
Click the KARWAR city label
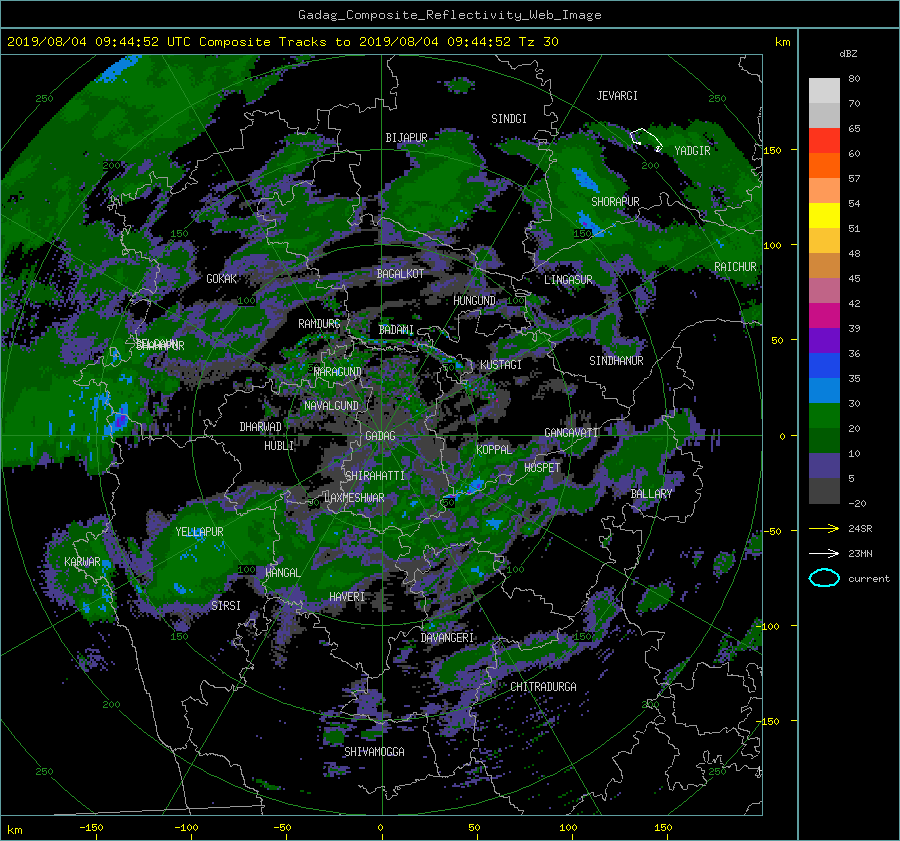point(82,562)
